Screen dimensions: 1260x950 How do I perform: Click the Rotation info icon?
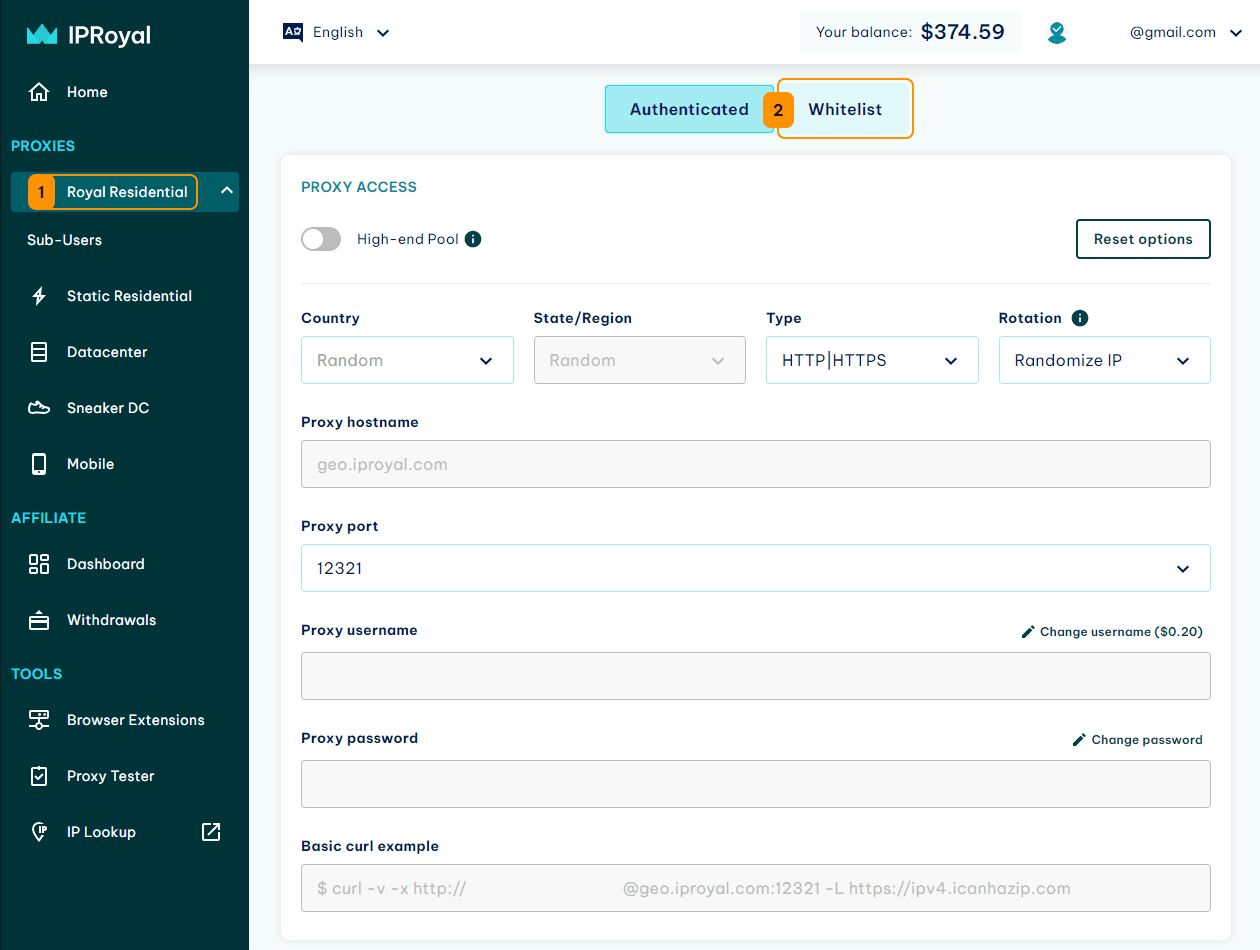click(x=1080, y=318)
